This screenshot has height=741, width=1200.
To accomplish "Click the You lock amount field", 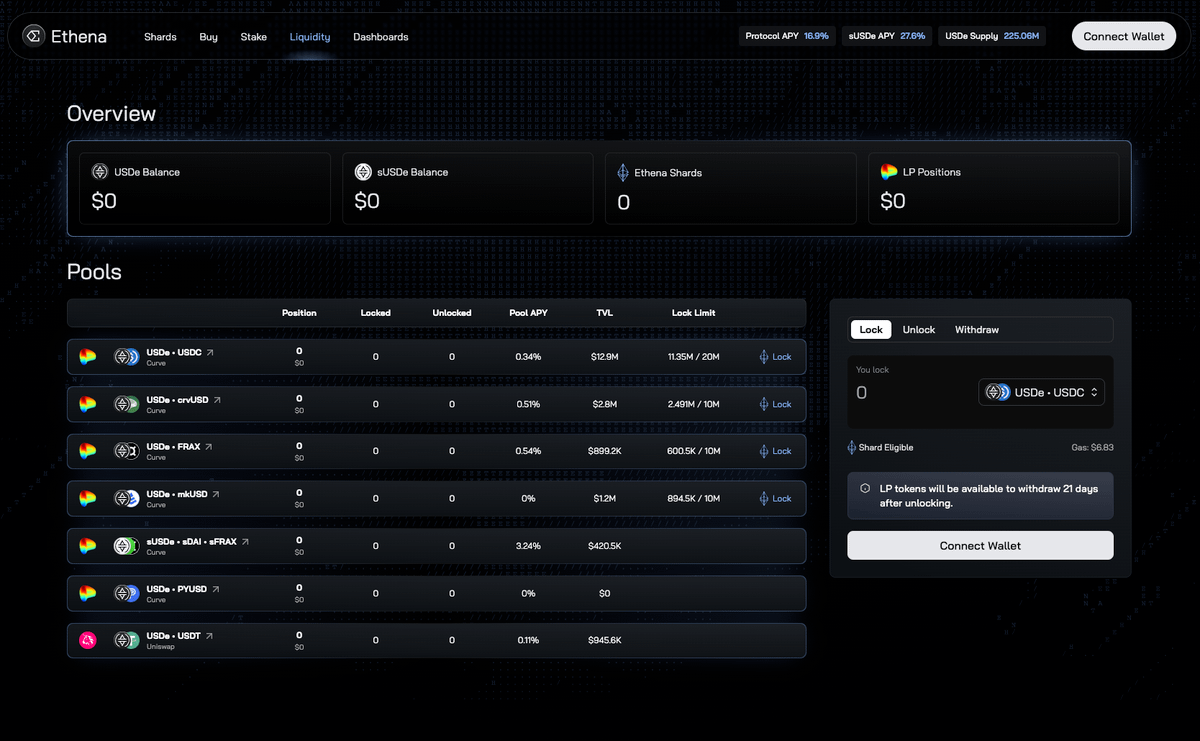I will pyautogui.click(x=910, y=393).
